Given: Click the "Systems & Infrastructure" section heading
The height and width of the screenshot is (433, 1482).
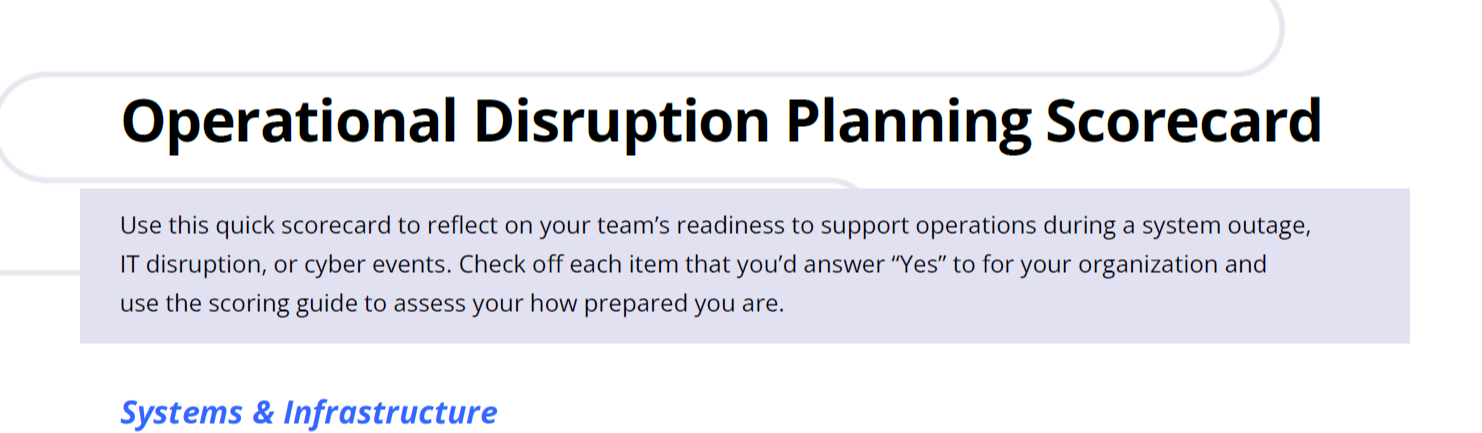Looking at the screenshot, I should 308,412.
